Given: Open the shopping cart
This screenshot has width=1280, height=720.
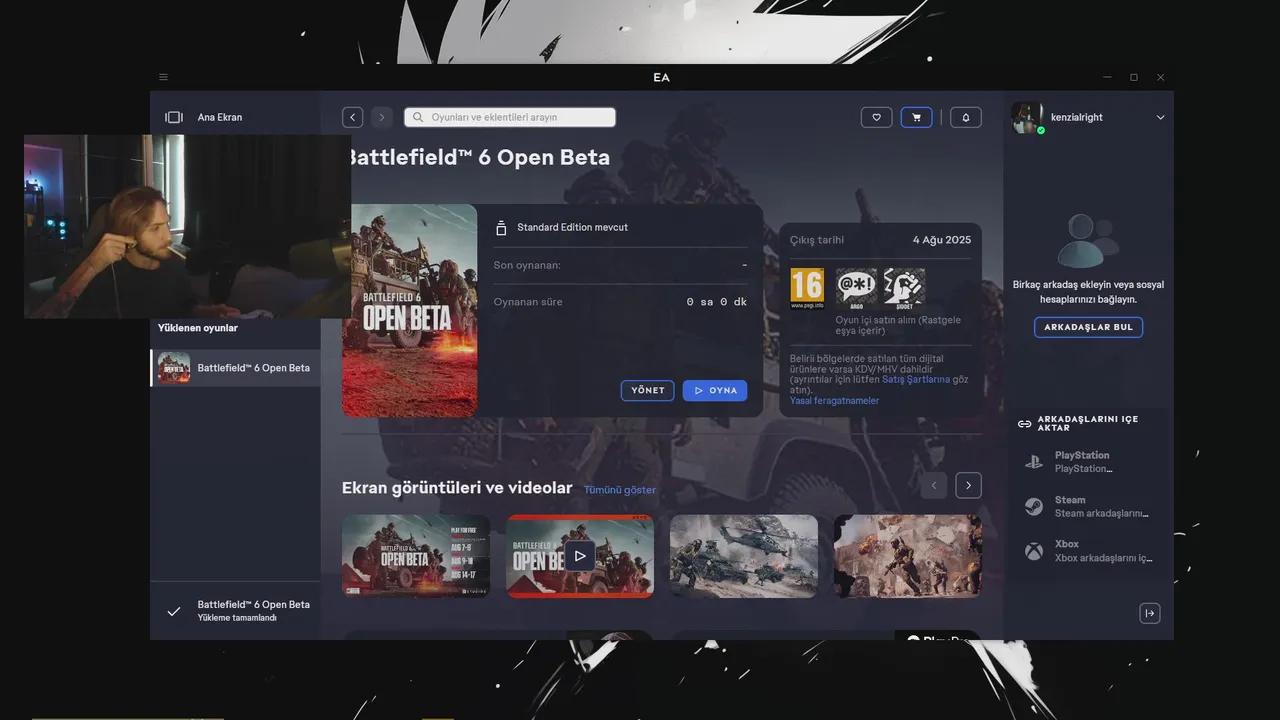Looking at the screenshot, I should pyautogui.click(x=916, y=117).
